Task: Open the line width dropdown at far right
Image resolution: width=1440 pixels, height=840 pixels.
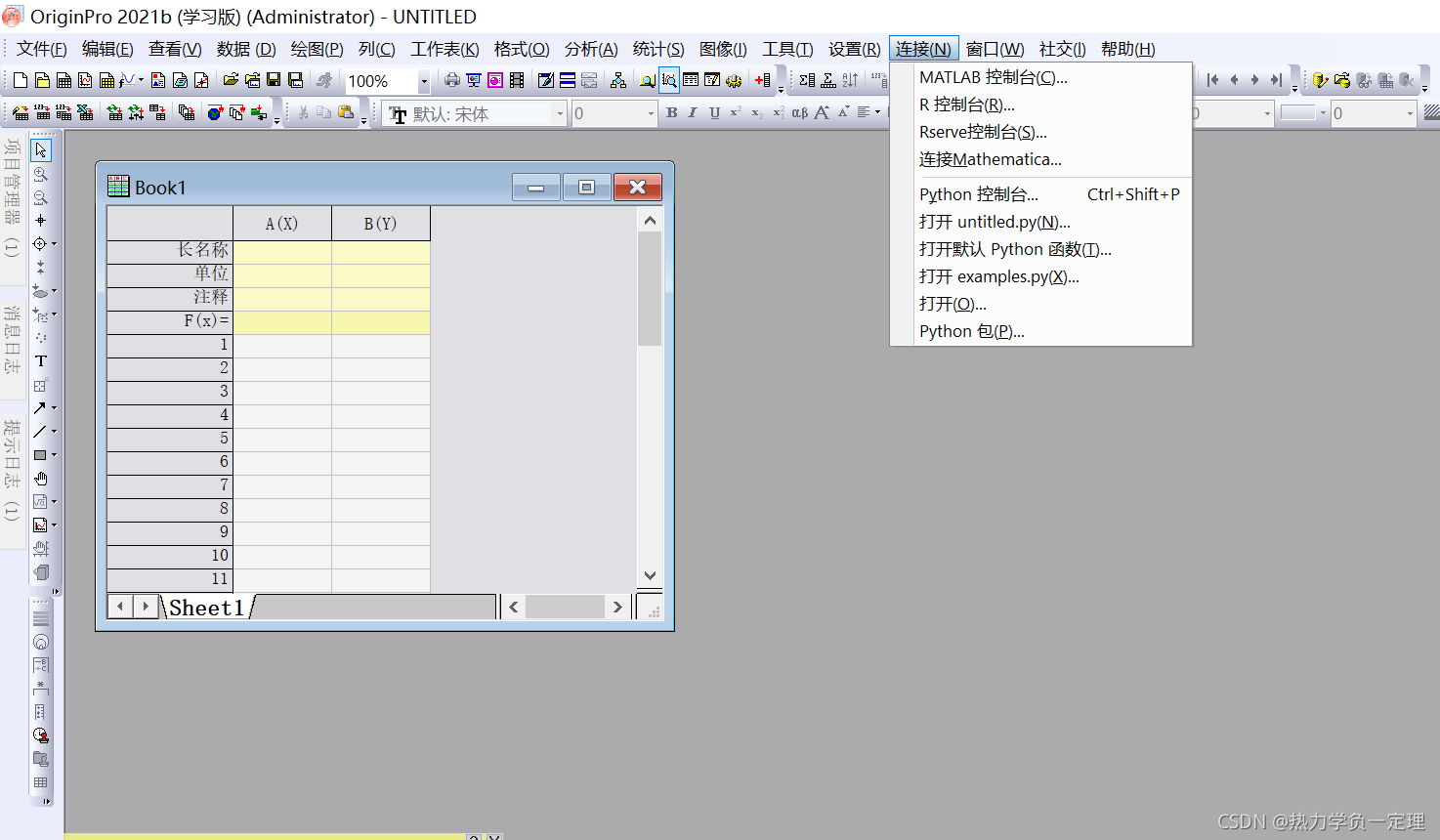Action: (x=1410, y=114)
